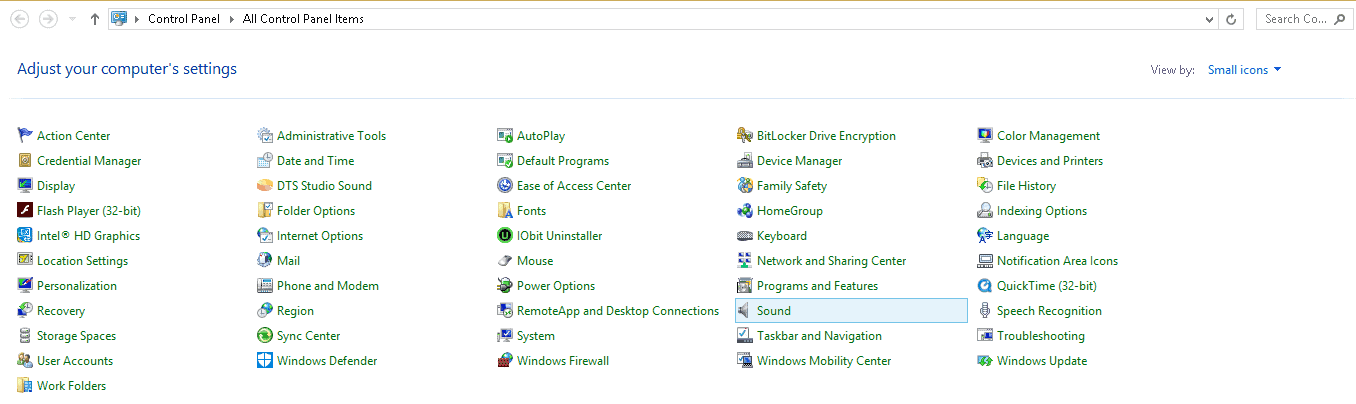
Task: Click the Sound speaker icon
Action: [x=745, y=310]
